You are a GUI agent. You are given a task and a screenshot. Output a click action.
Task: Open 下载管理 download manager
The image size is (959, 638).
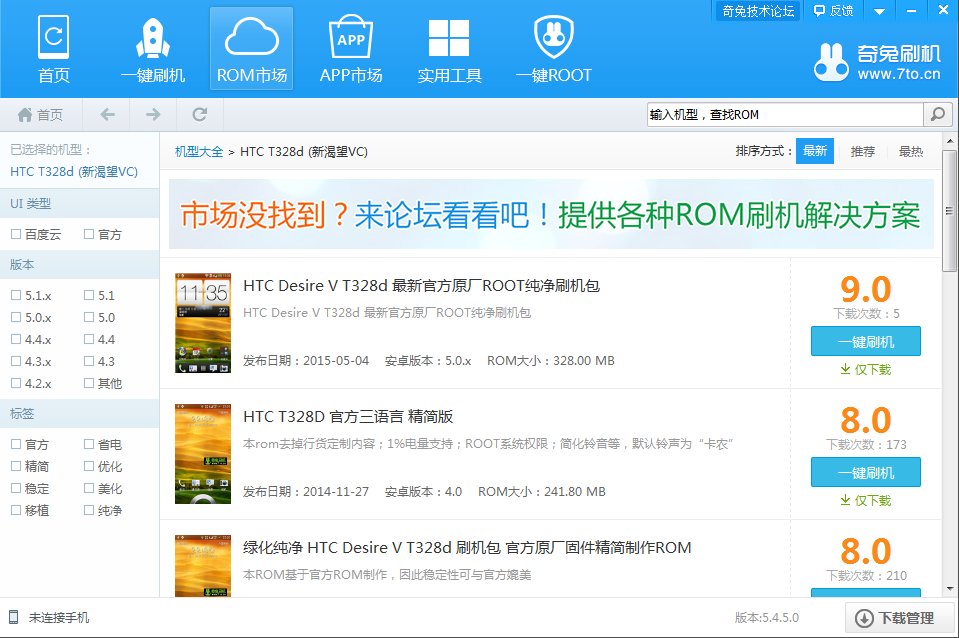click(x=896, y=618)
